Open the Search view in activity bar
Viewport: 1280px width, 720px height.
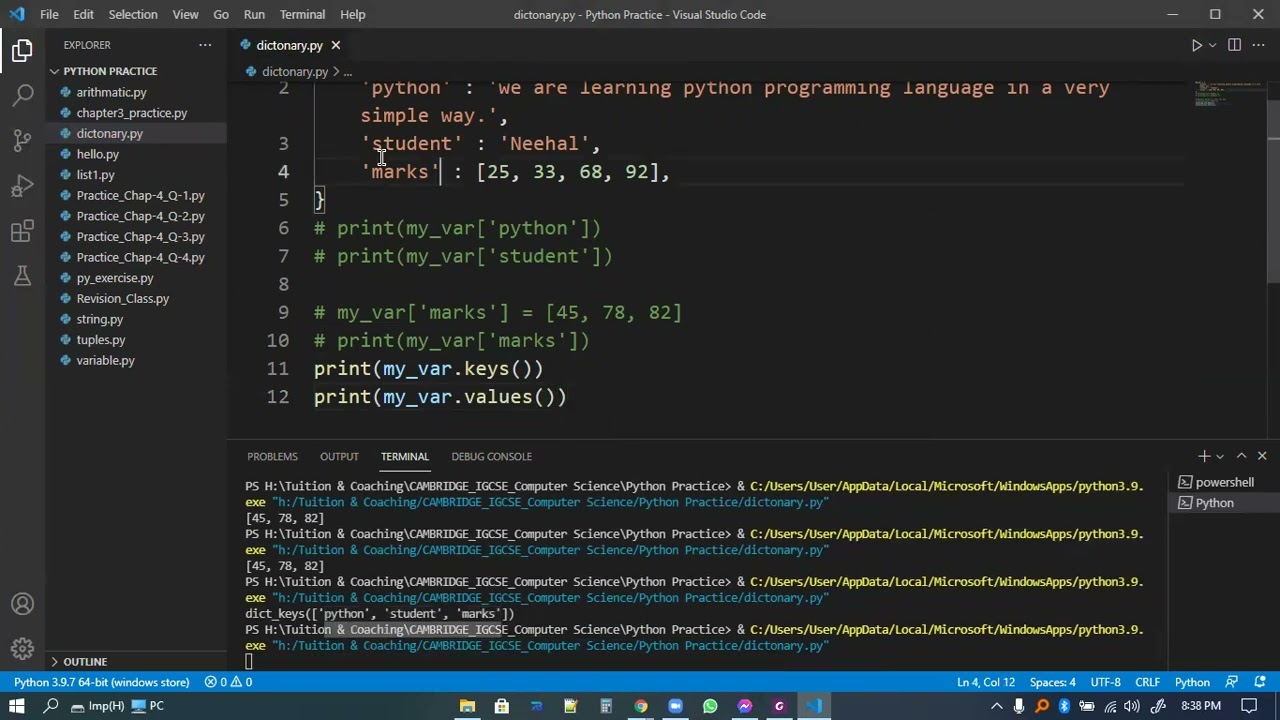click(22, 95)
